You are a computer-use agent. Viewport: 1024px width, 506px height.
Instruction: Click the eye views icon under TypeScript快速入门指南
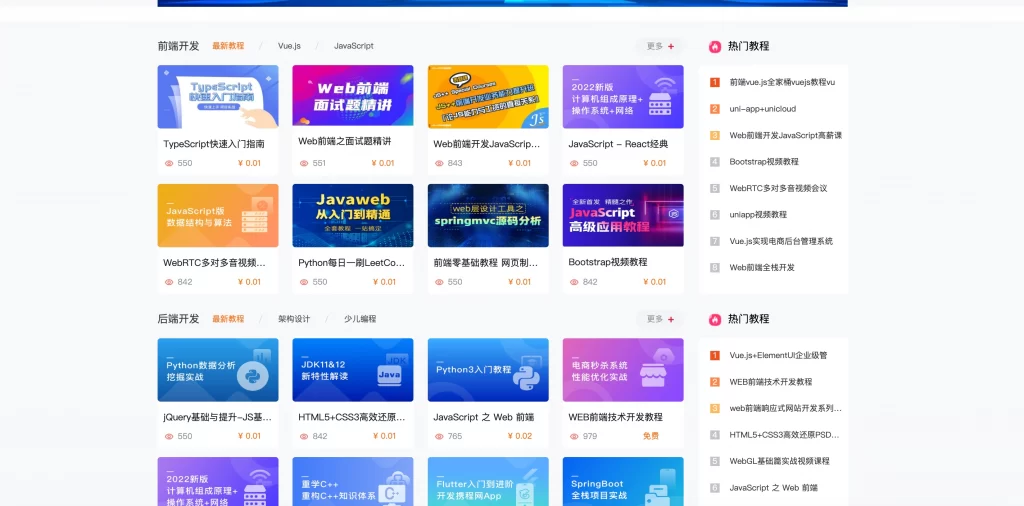coord(168,163)
